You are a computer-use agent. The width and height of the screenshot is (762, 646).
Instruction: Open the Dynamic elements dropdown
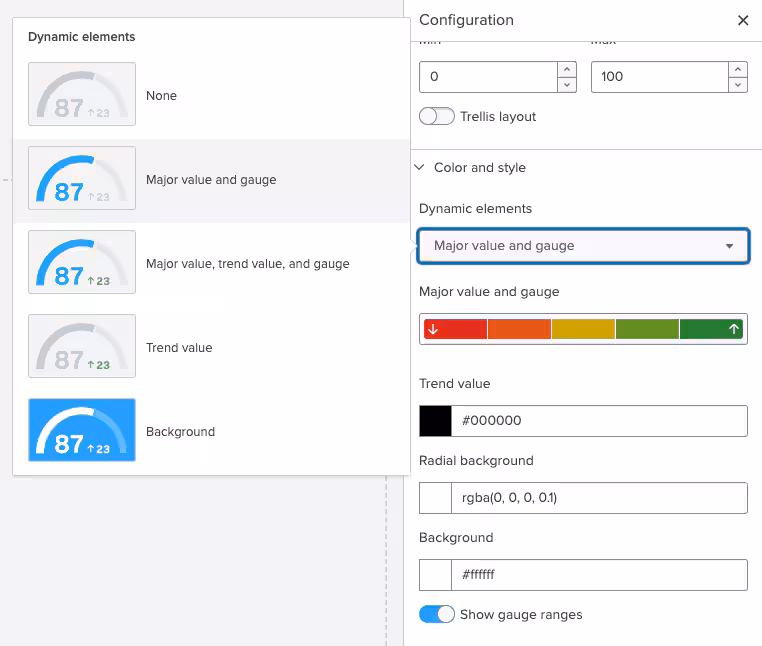(x=583, y=246)
